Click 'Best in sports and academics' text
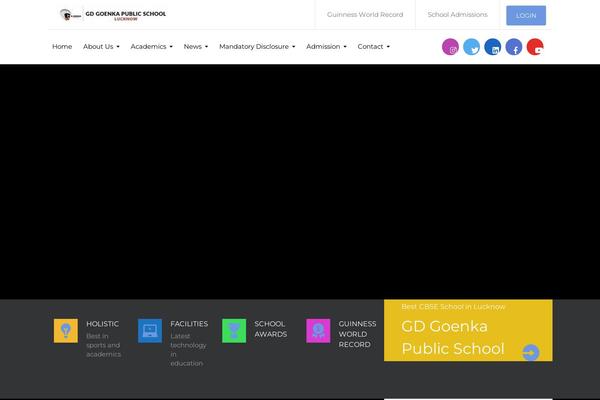 tap(103, 345)
